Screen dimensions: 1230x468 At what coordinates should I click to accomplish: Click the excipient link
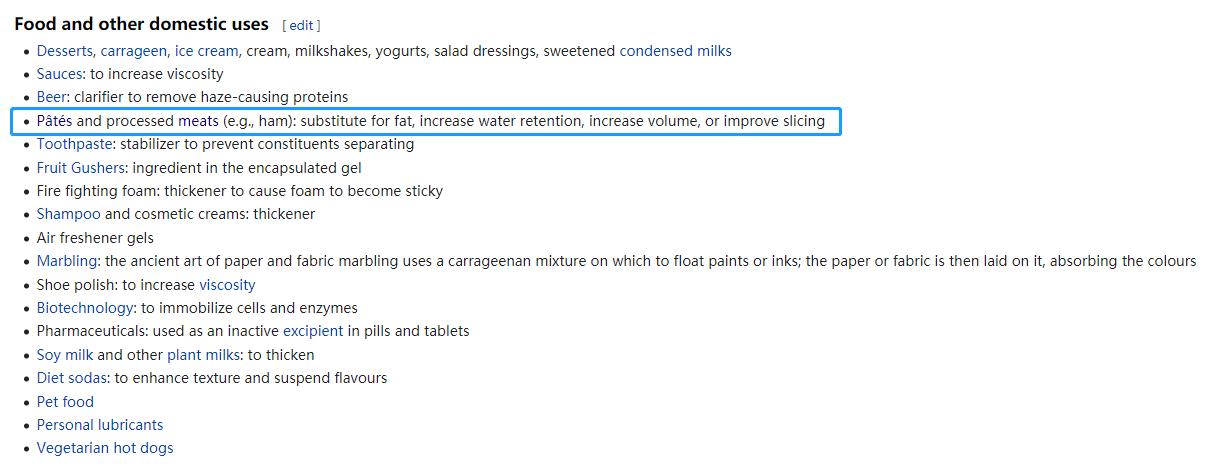click(313, 331)
